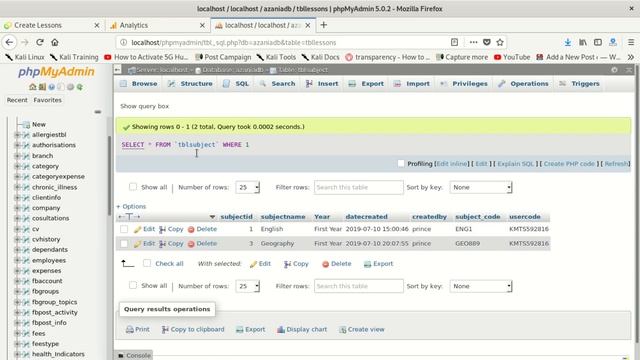Click Print icon in query results operations
640x360 pixels.
(130, 329)
